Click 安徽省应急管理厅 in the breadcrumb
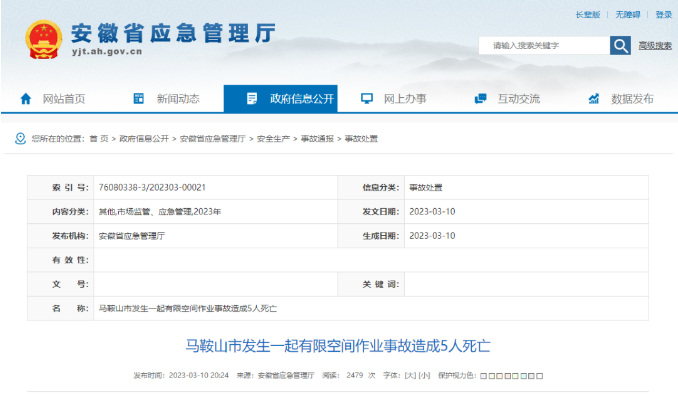Image resolution: width=678 pixels, height=394 pixels. [213, 138]
